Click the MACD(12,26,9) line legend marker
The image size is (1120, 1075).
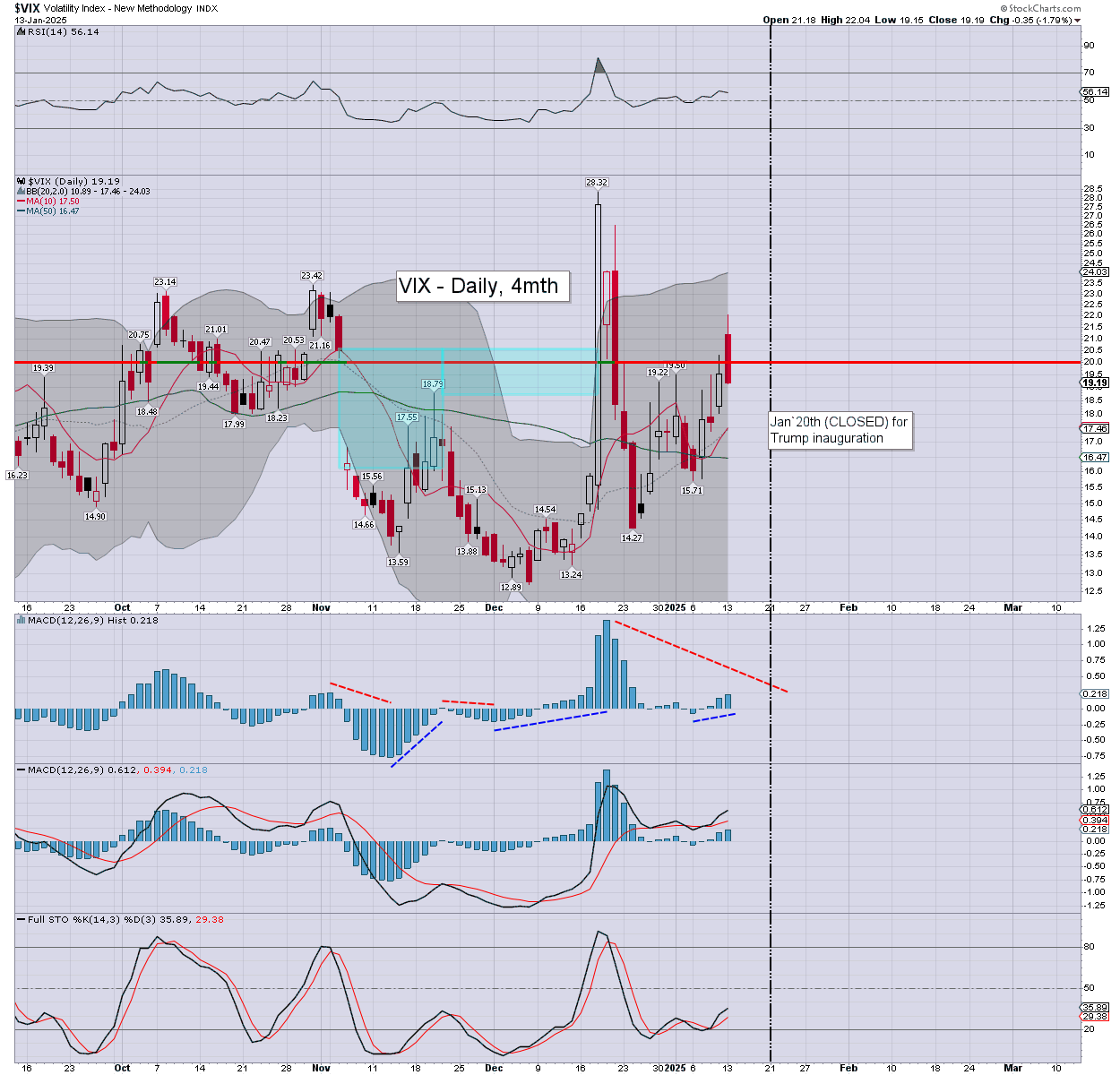(21, 770)
